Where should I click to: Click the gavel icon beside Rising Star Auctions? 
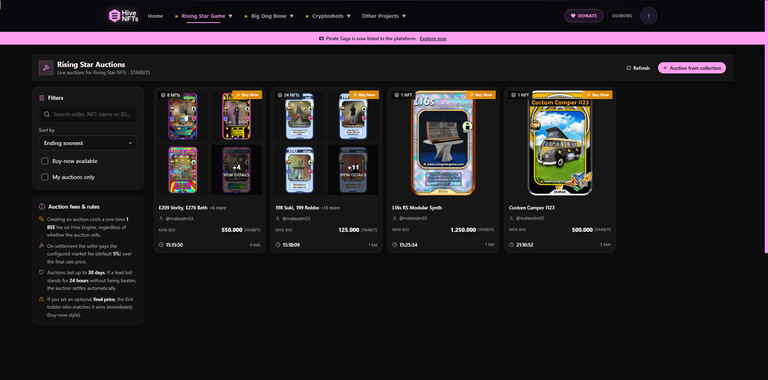[x=46, y=68]
